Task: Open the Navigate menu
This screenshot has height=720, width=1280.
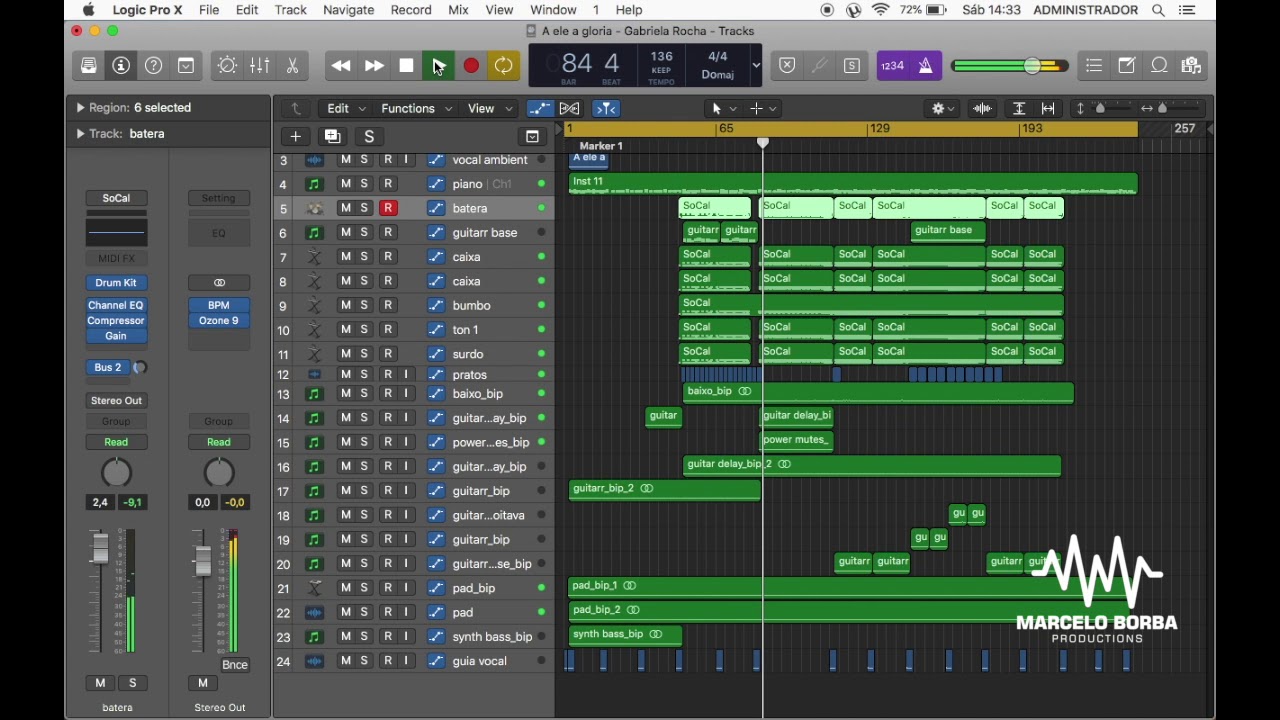Action: pyautogui.click(x=349, y=10)
